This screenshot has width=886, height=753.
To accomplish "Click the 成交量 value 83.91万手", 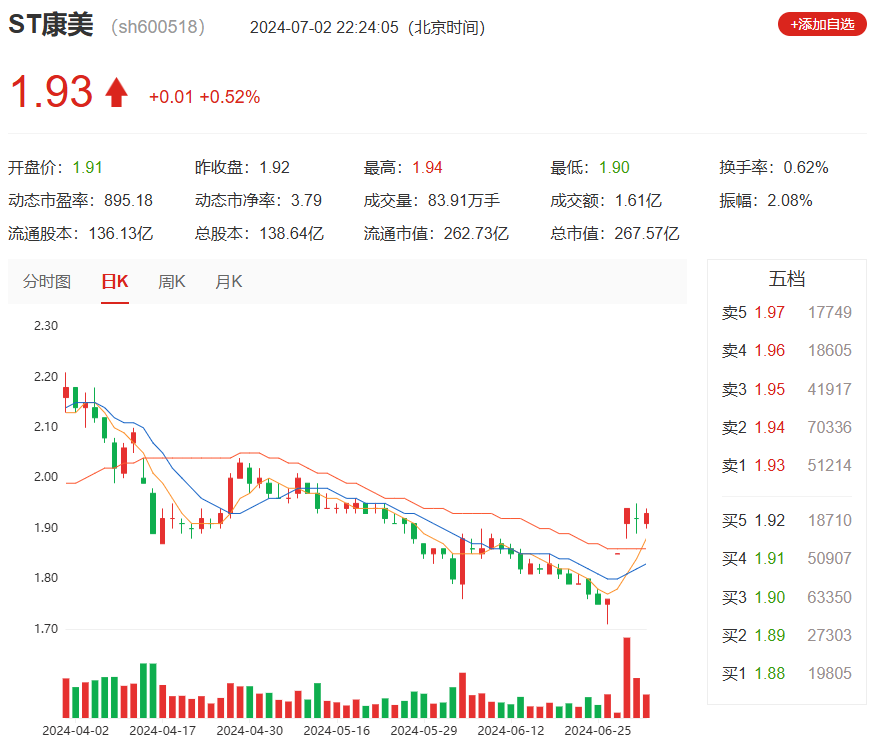I will click(x=464, y=201).
